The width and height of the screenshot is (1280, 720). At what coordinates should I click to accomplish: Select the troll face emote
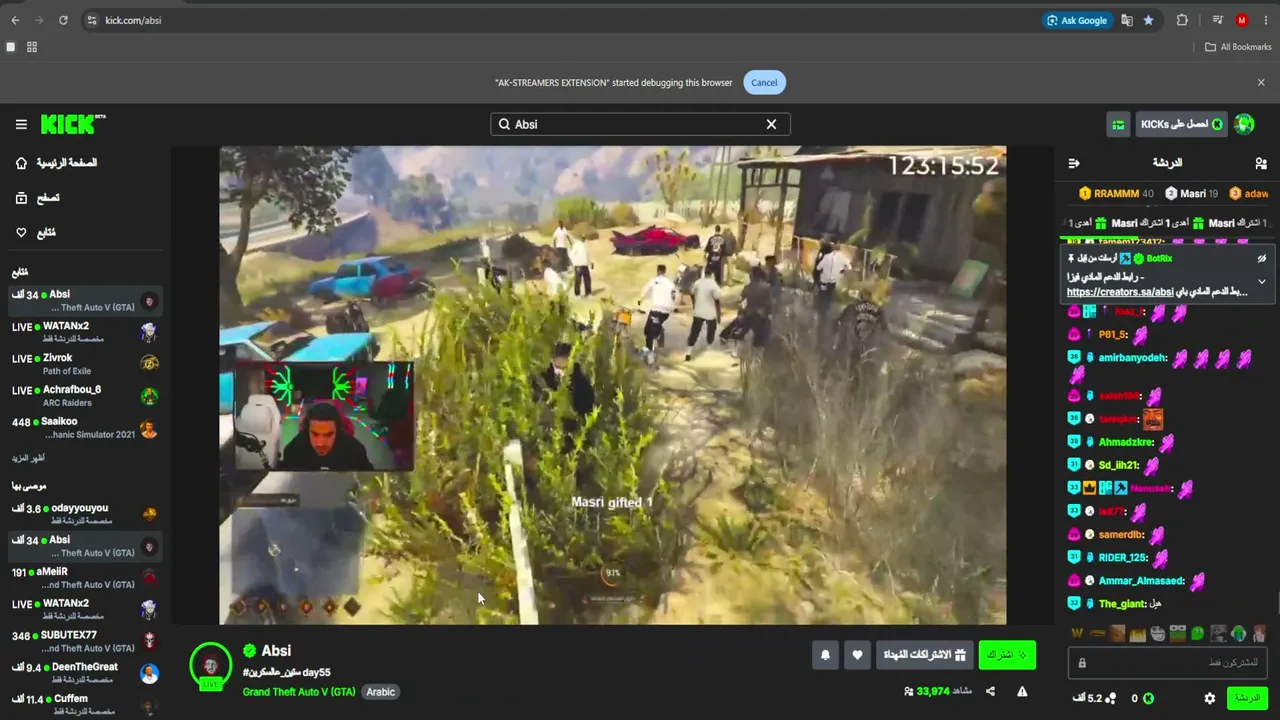point(1158,633)
